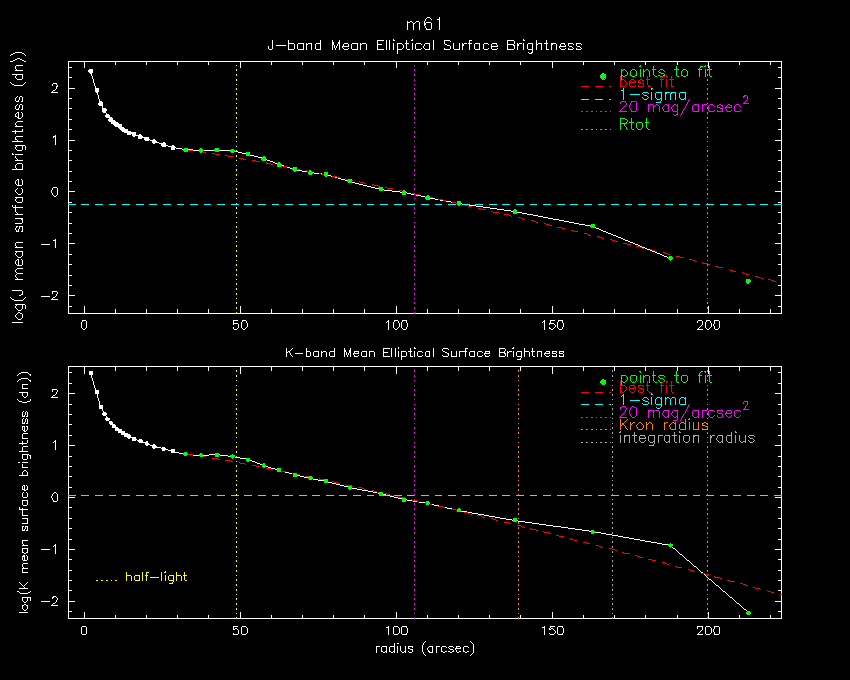Click the last green data point in K-band plot

747,612
